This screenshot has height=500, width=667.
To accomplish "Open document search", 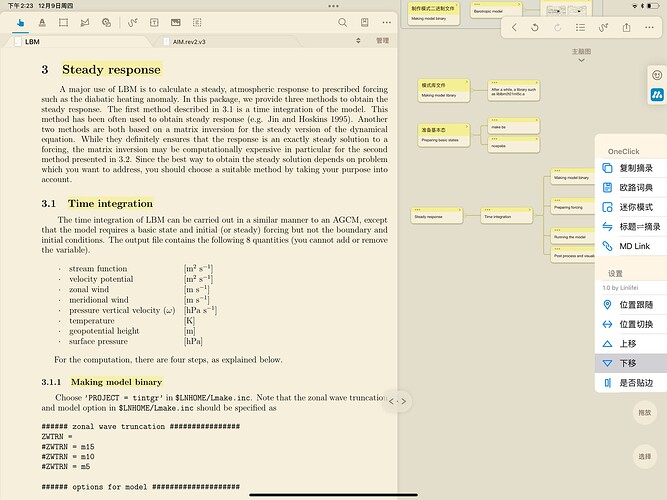I will pos(342,23).
